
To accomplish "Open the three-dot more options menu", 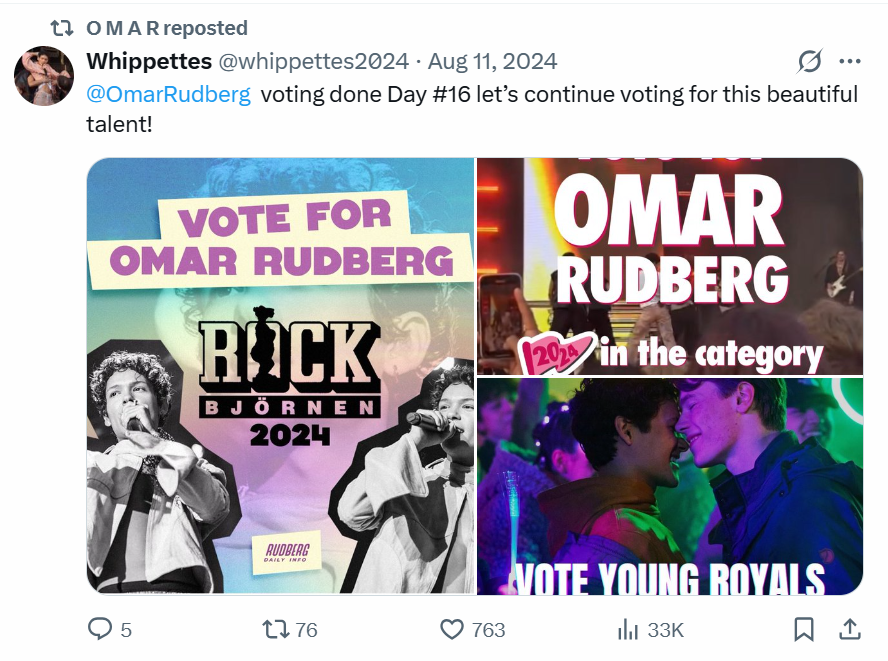I will [849, 62].
